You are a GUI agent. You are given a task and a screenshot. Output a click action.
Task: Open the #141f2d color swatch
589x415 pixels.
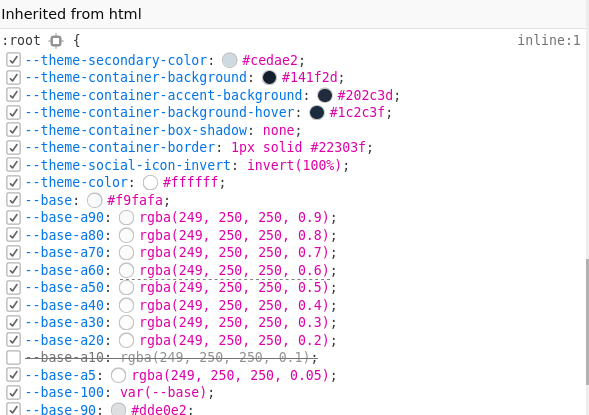pyautogui.click(x=269, y=78)
